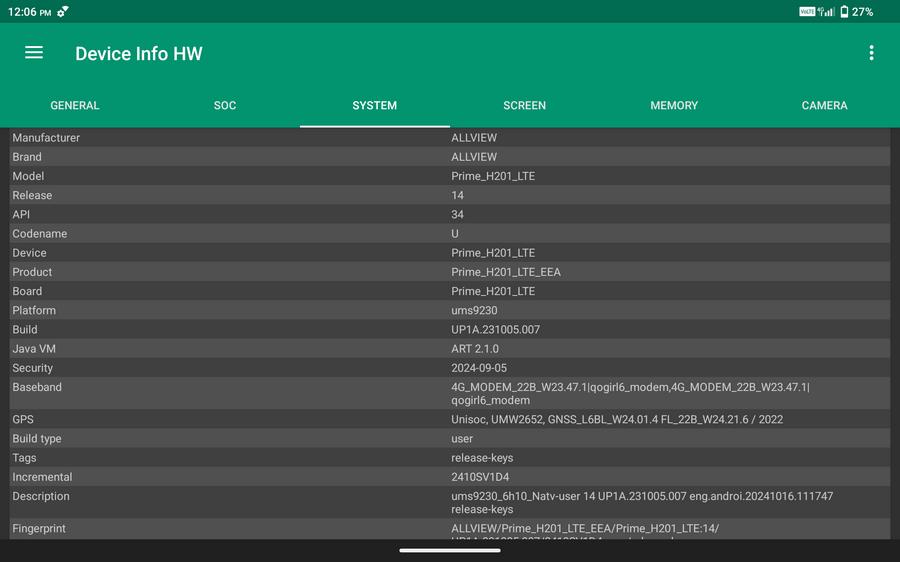The image size is (900, 562).
Task: Tap the GPS value Unisoc UMW2652
Action: click(617, 420)
